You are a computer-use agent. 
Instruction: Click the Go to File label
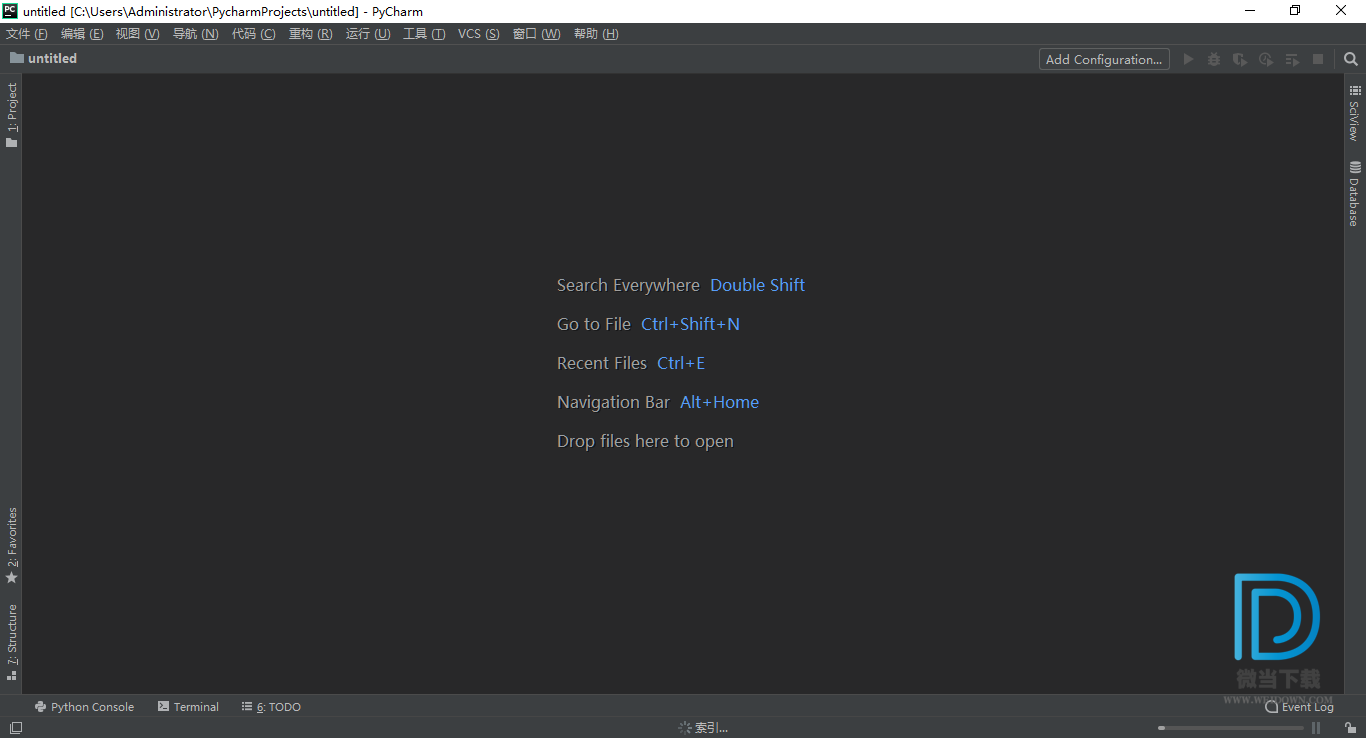pyautogui.click(x=594, y=324)
